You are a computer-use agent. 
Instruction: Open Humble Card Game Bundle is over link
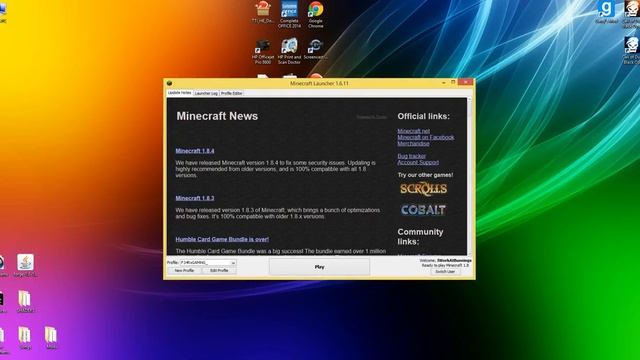[x=222, y=239]
